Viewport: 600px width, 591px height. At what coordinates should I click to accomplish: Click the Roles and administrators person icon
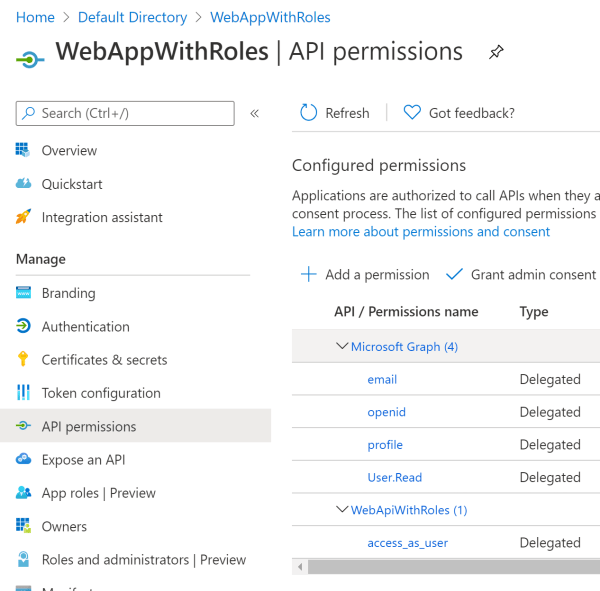click(23, 559)
